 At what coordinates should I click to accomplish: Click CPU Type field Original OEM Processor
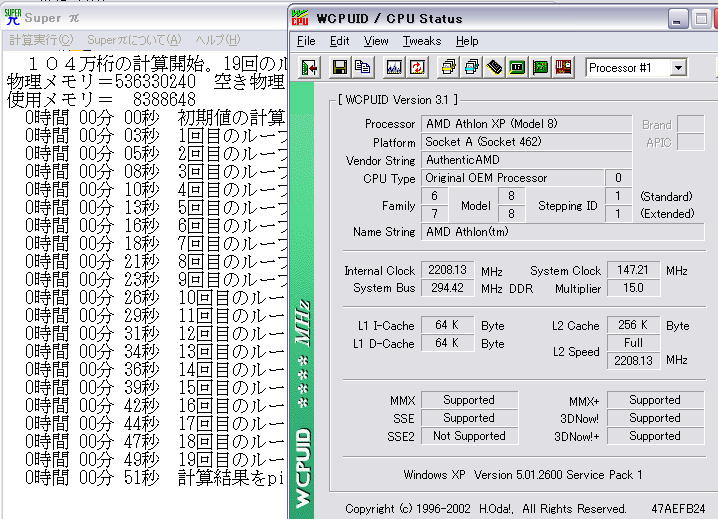point(512,178)
